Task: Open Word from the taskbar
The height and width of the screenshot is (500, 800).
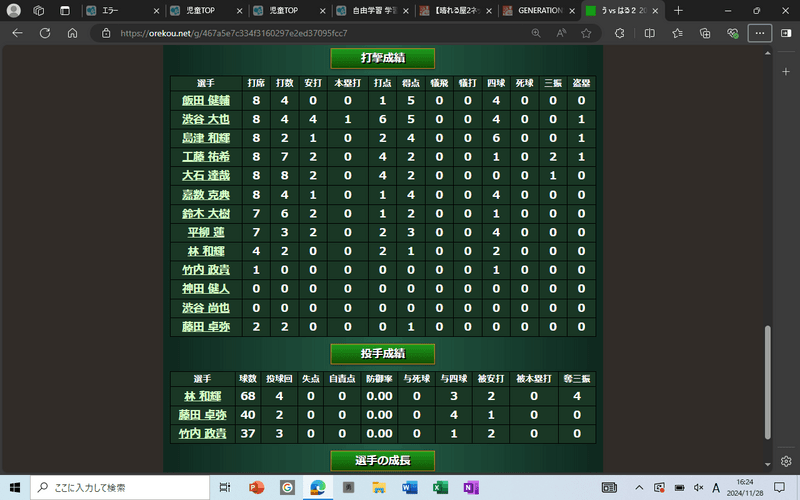Action: click(x=408, y=487)
